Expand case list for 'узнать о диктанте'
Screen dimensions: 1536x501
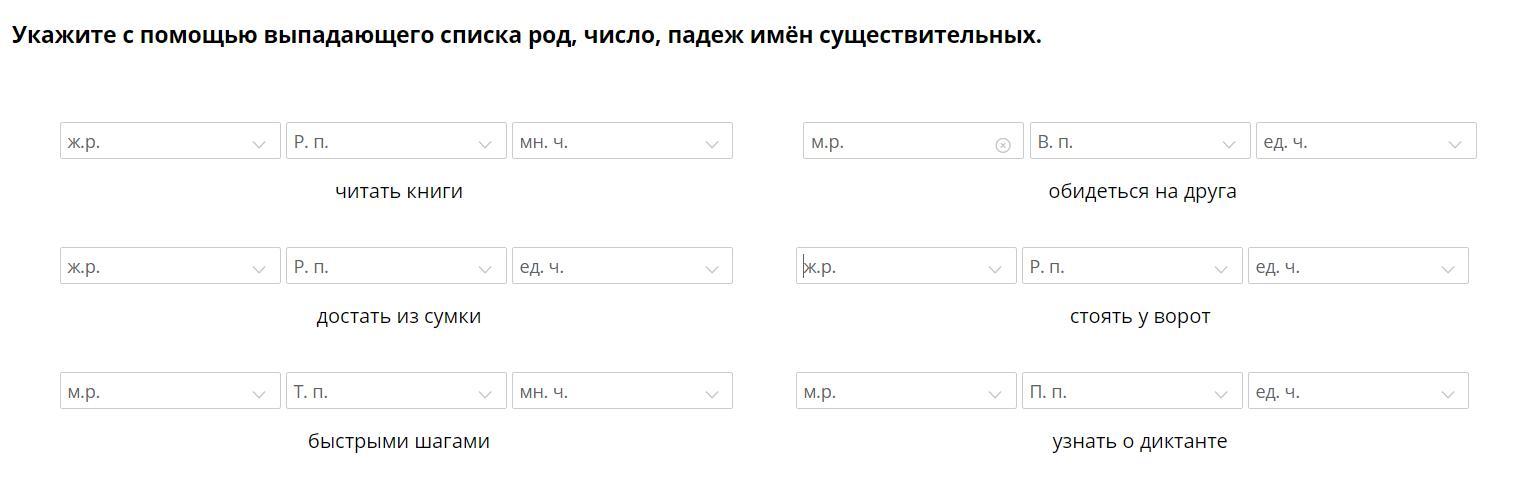point(1132,391)
